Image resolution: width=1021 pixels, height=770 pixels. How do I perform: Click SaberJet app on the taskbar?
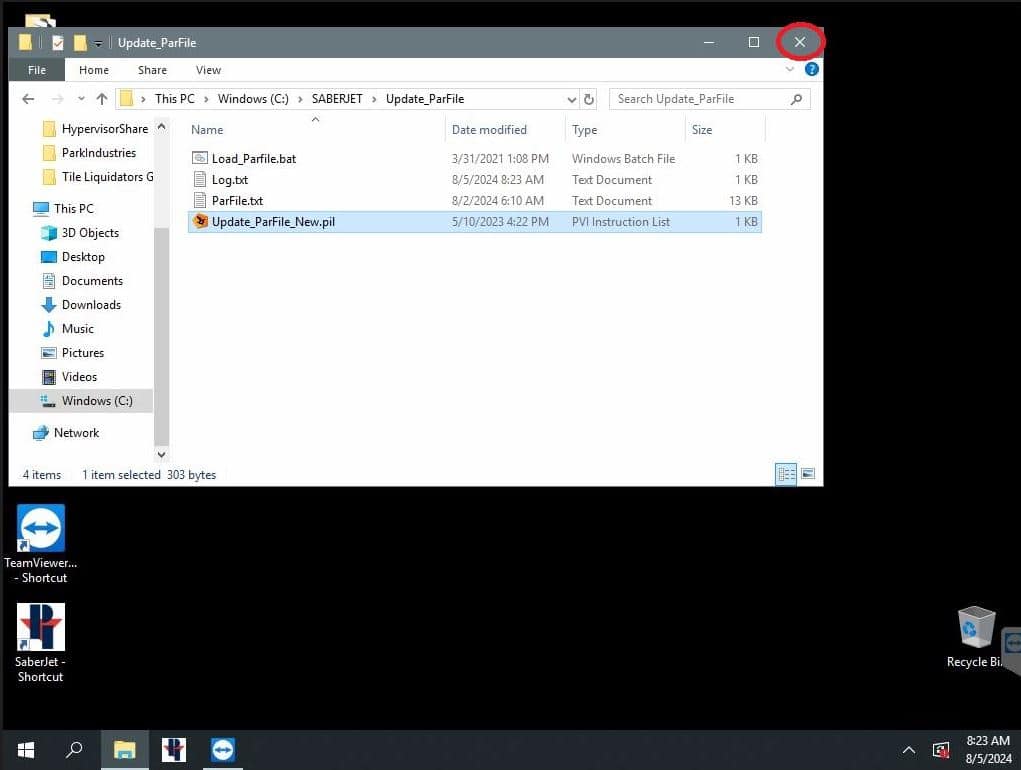pos(174,750)
